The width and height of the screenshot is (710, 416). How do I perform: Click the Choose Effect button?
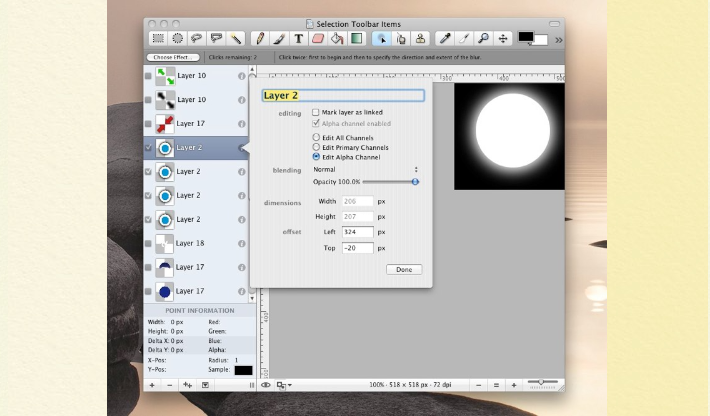(173, 58)
